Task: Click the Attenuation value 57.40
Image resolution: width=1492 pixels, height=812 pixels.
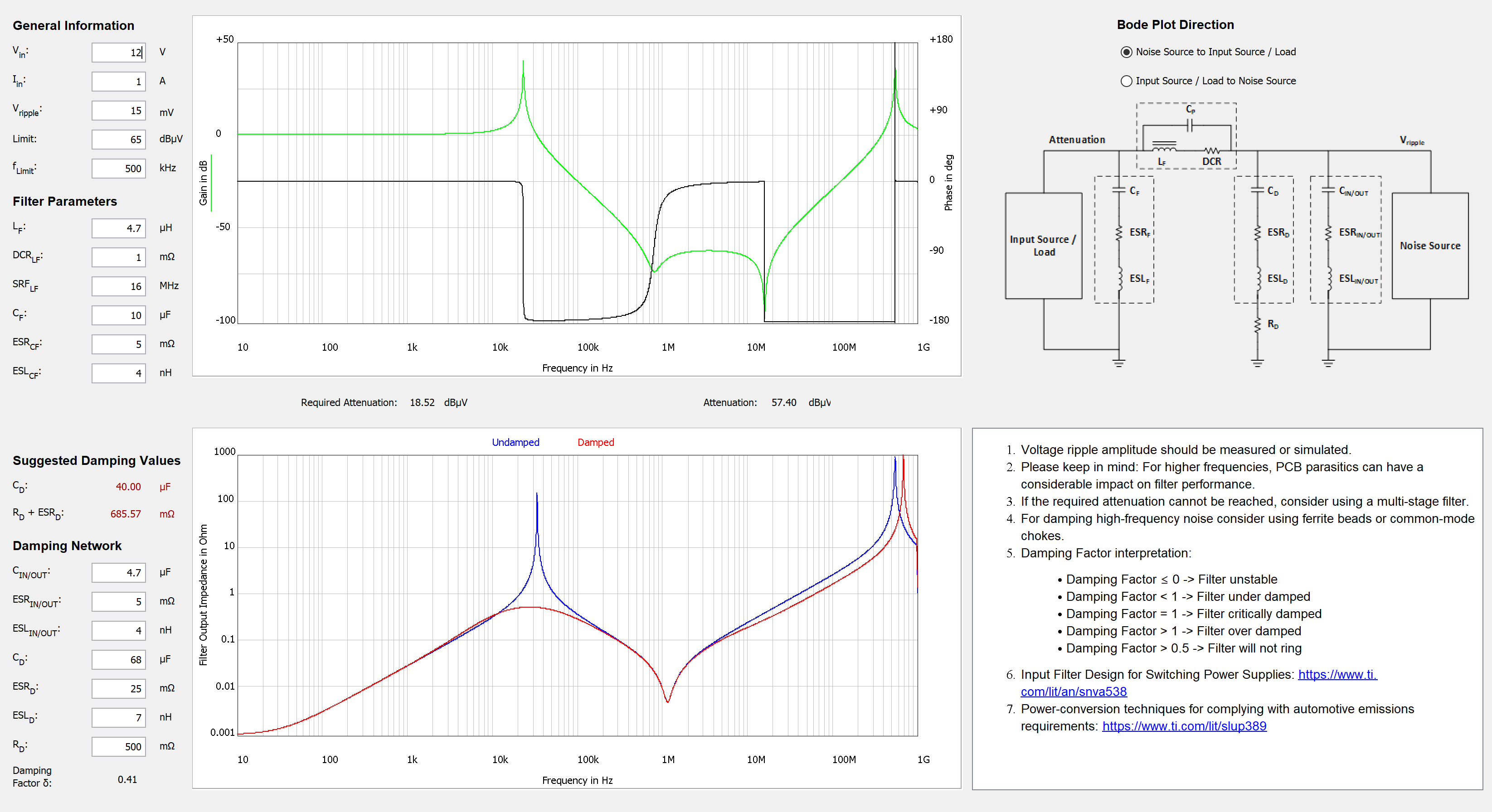Action: (784, 402)
